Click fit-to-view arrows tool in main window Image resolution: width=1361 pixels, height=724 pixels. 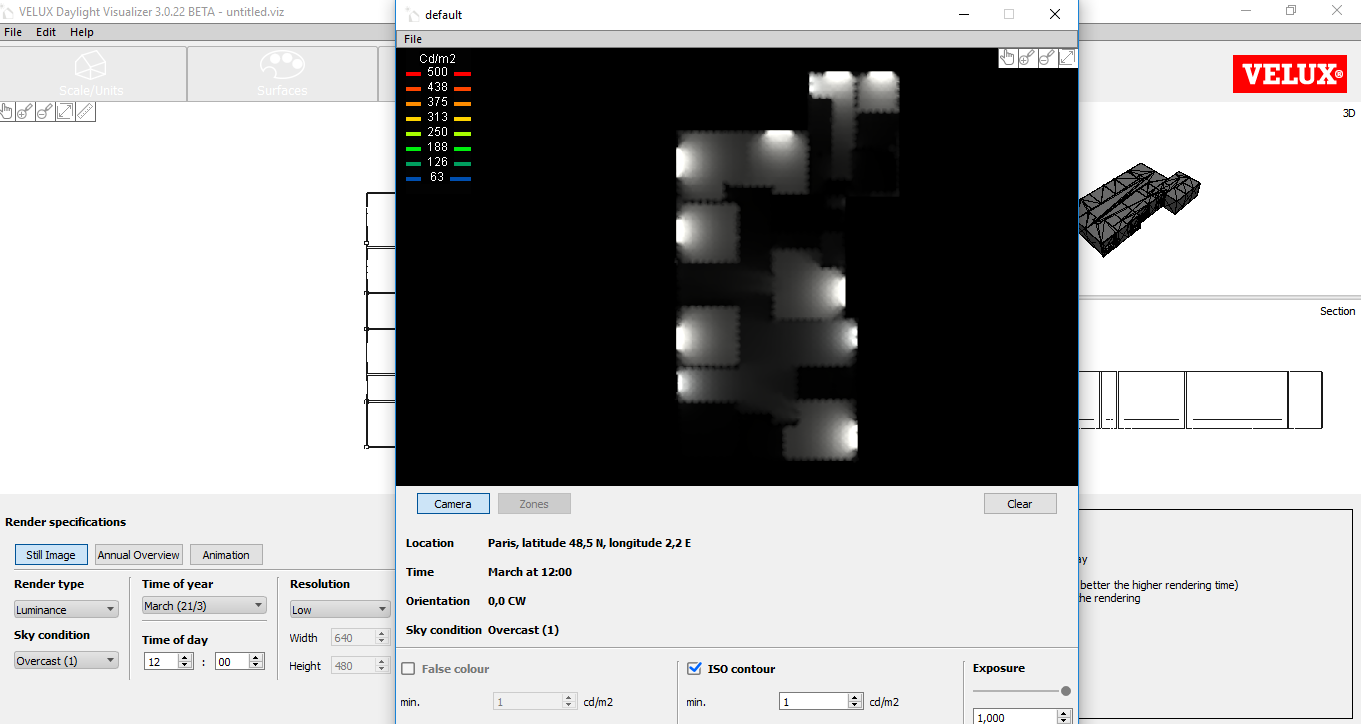pos(65,111)
